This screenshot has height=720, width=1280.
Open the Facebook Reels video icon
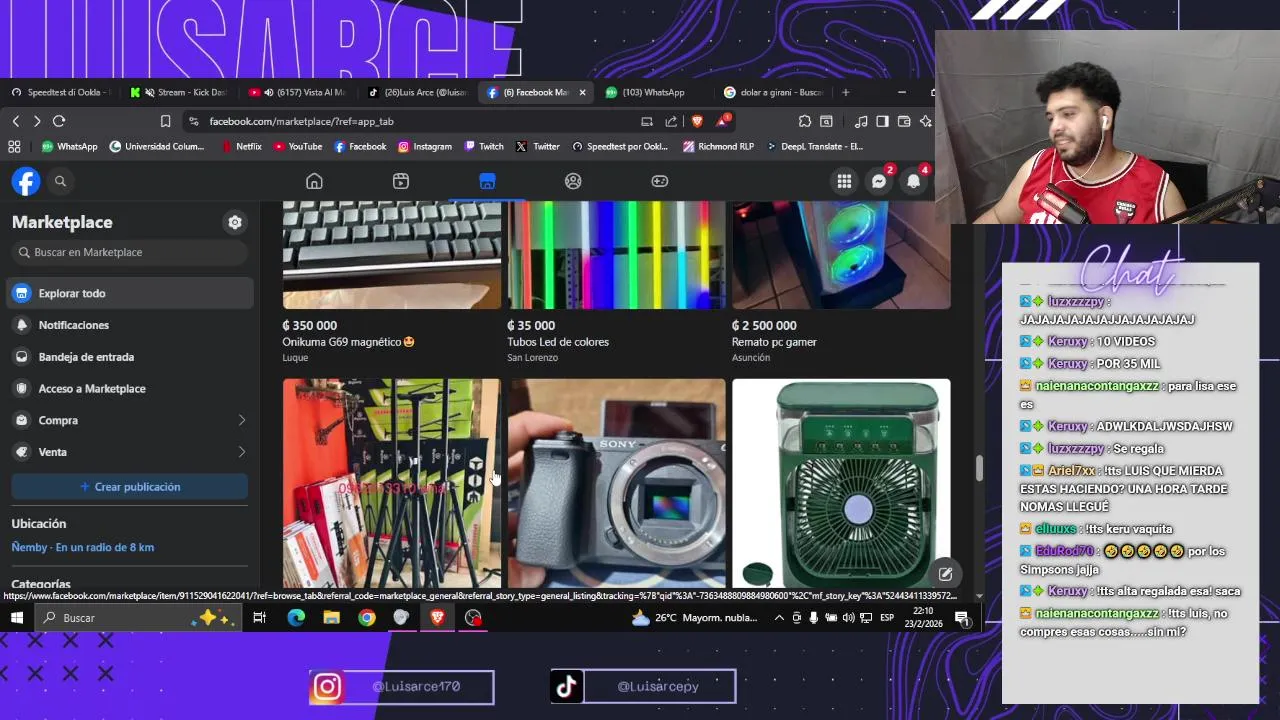click(x=401, y=181)
